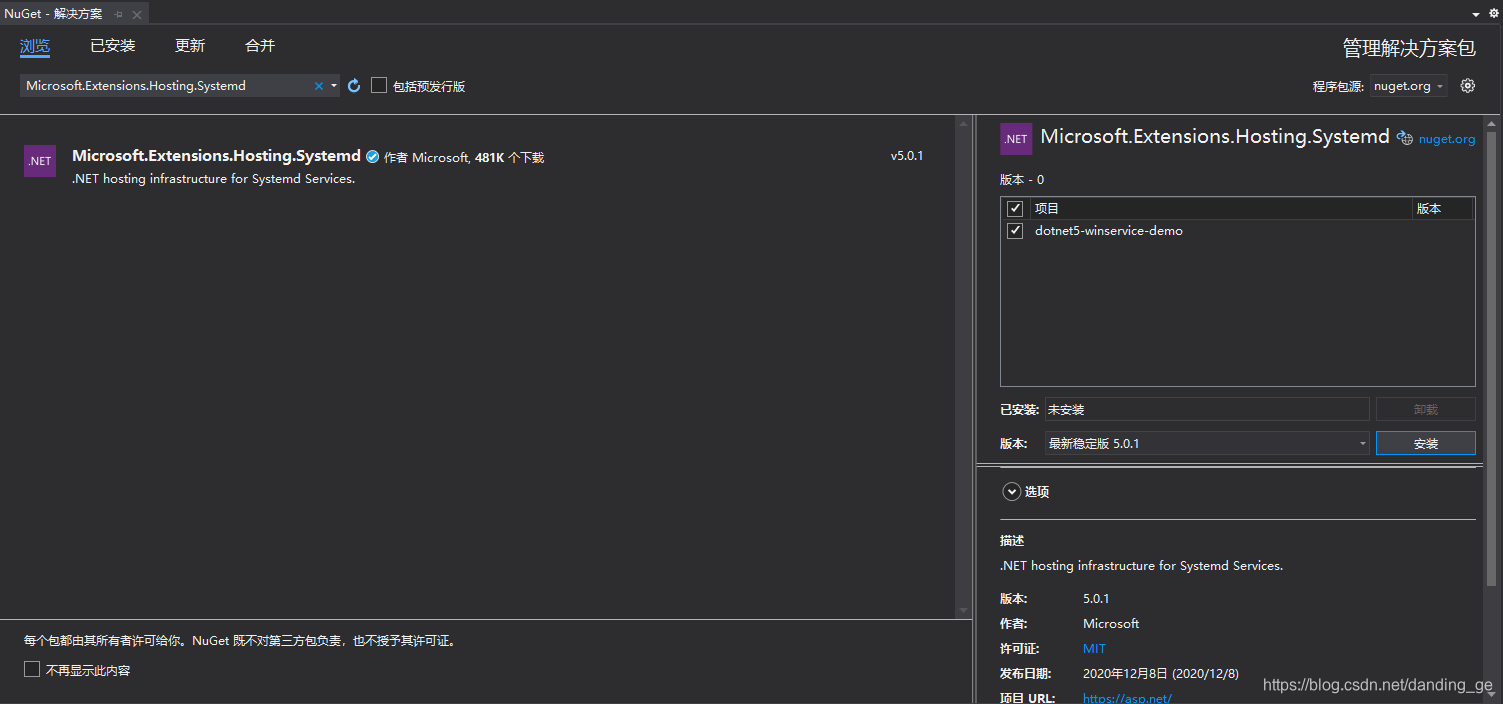
Task: Click the package search input field
Action: coord(168,86)
